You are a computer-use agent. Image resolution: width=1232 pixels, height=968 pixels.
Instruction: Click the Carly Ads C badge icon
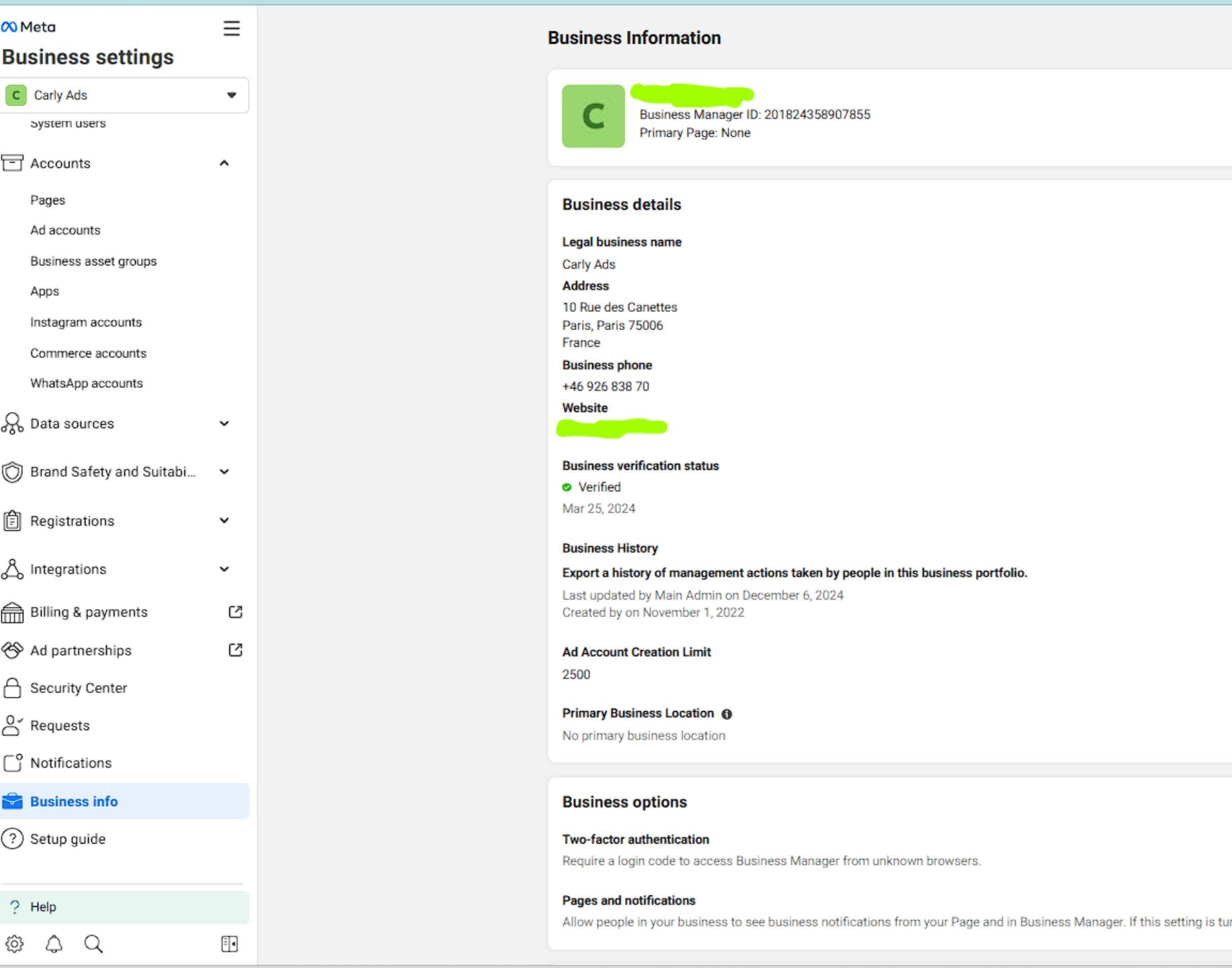click(x=15, y=95)
